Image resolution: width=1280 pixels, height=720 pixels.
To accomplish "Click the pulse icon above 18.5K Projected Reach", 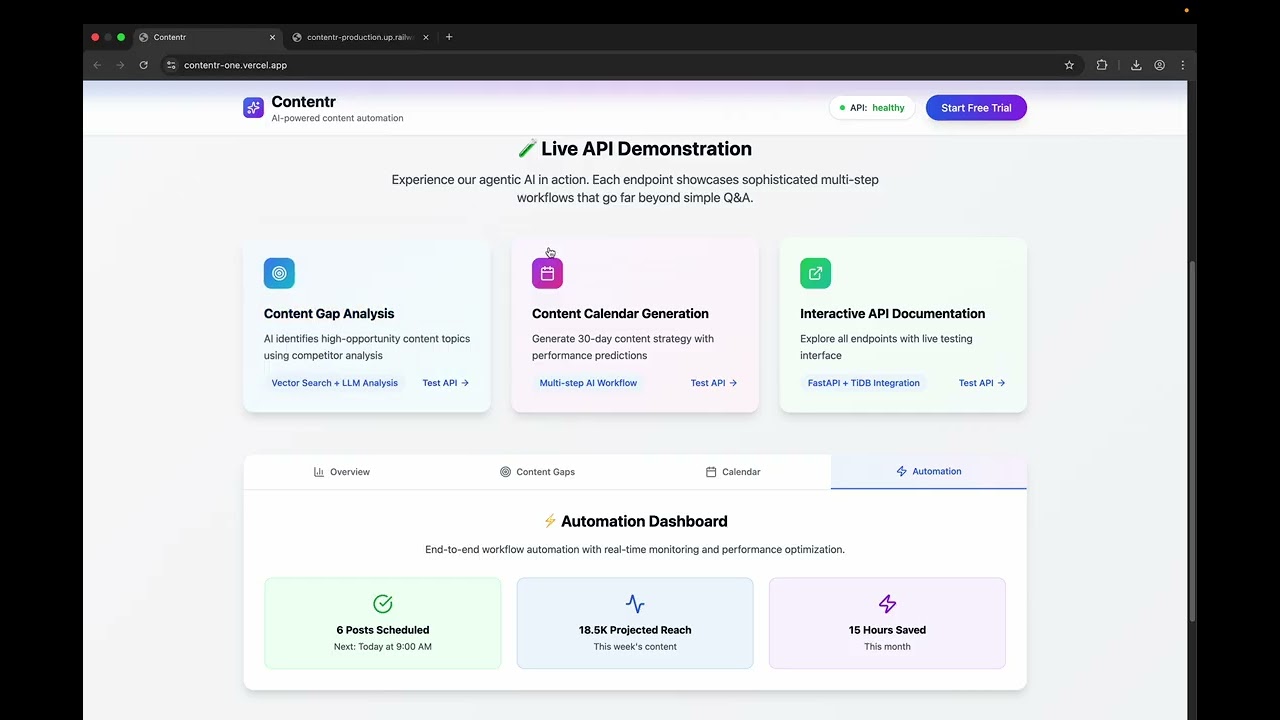I will [634, 603].
